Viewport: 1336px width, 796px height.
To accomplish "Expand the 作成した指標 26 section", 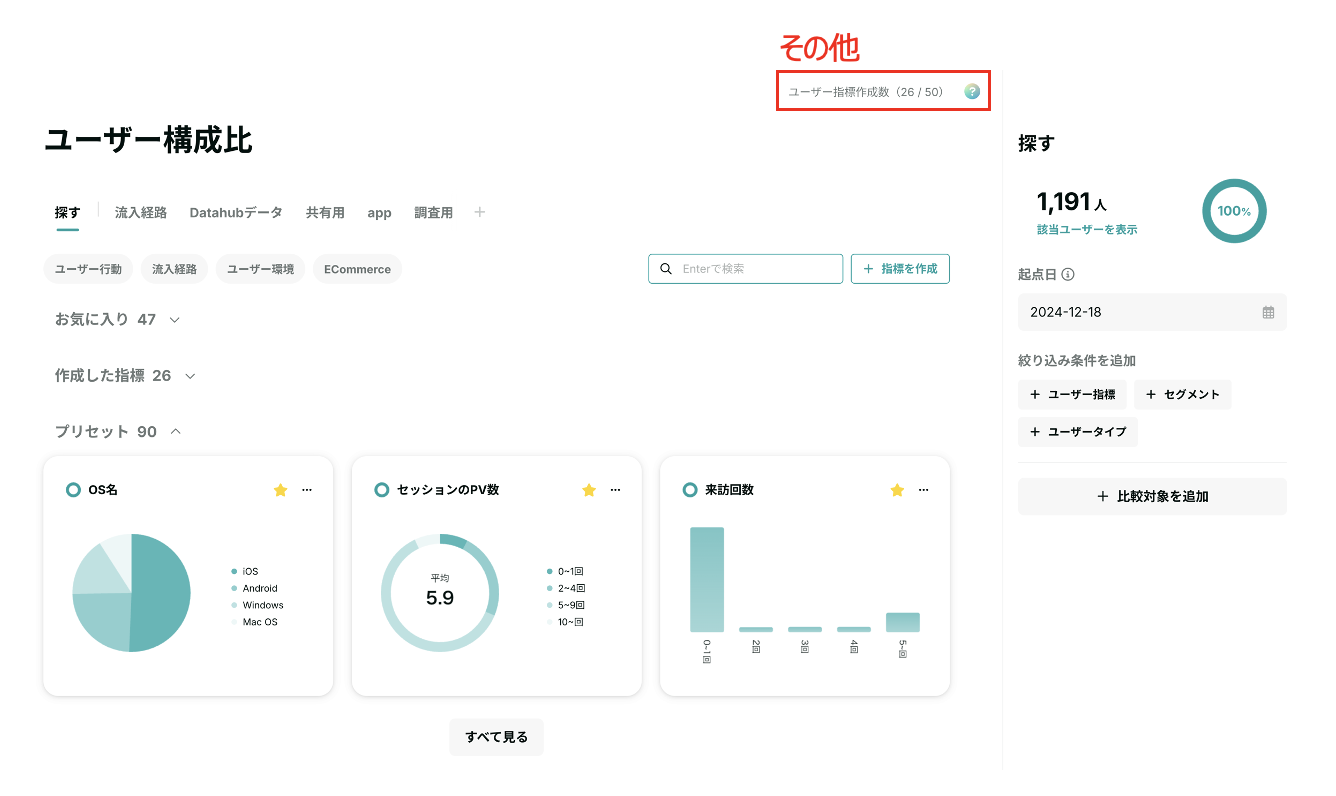I will click(126, 375).
